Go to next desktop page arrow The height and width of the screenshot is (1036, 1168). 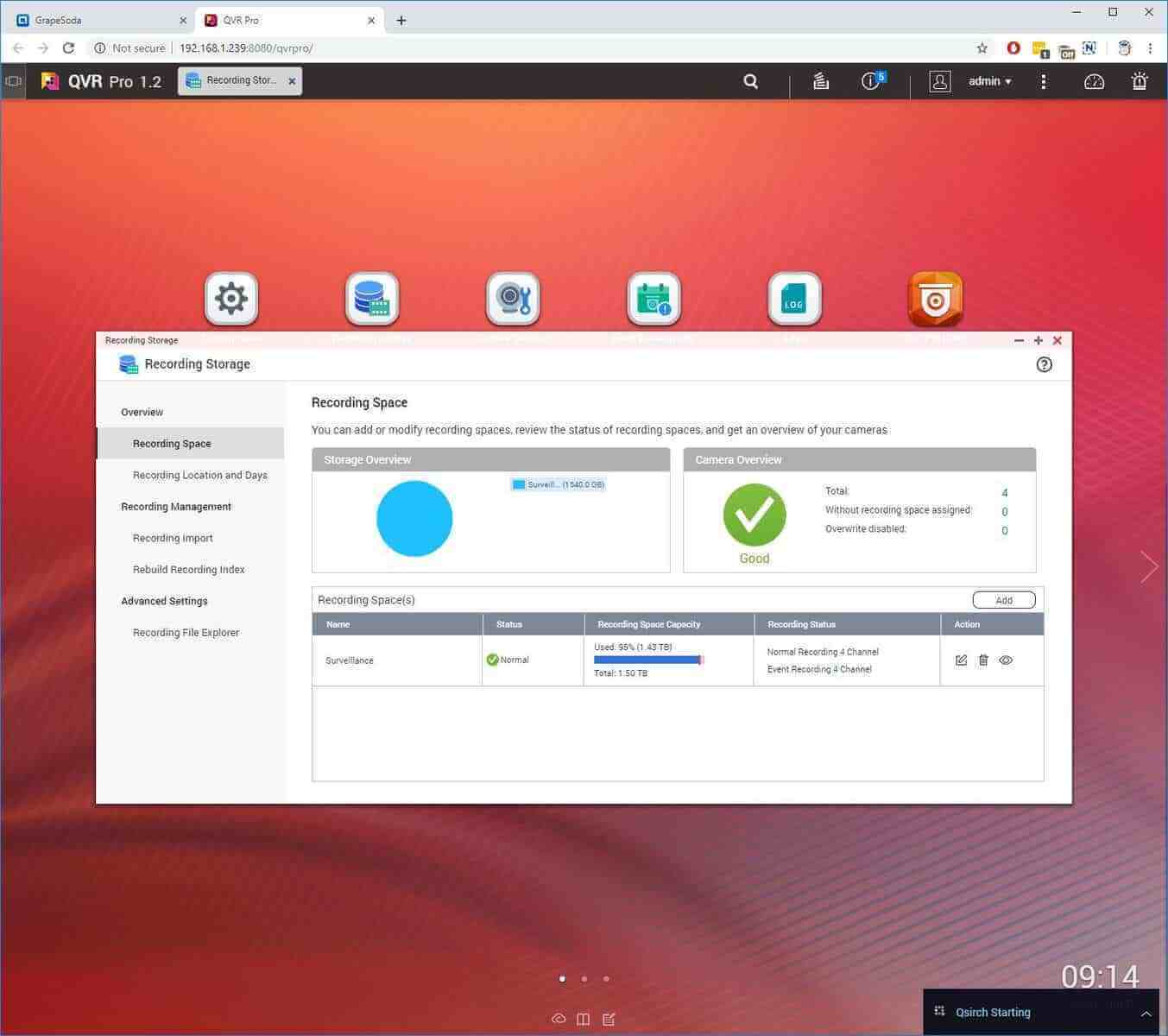coord(1148,567)
